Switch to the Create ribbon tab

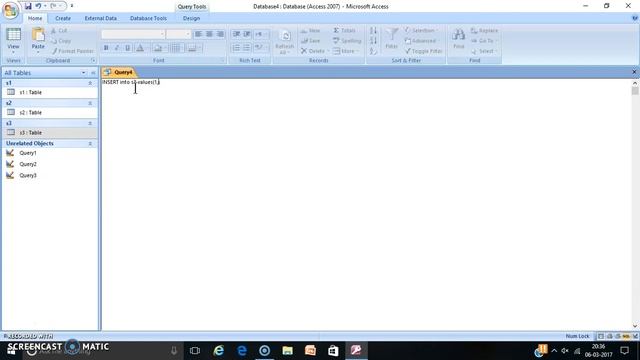(x=63, y=18)
